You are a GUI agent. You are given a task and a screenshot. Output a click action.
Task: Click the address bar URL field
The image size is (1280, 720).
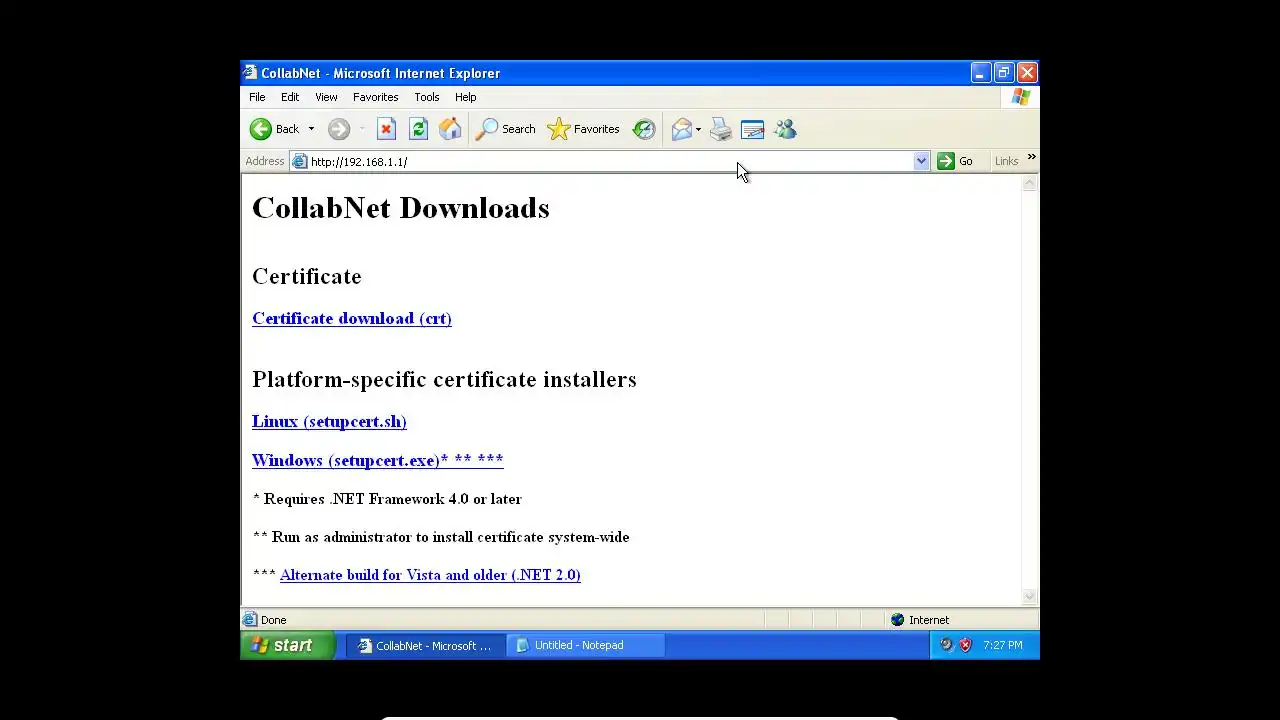(609, 161)
